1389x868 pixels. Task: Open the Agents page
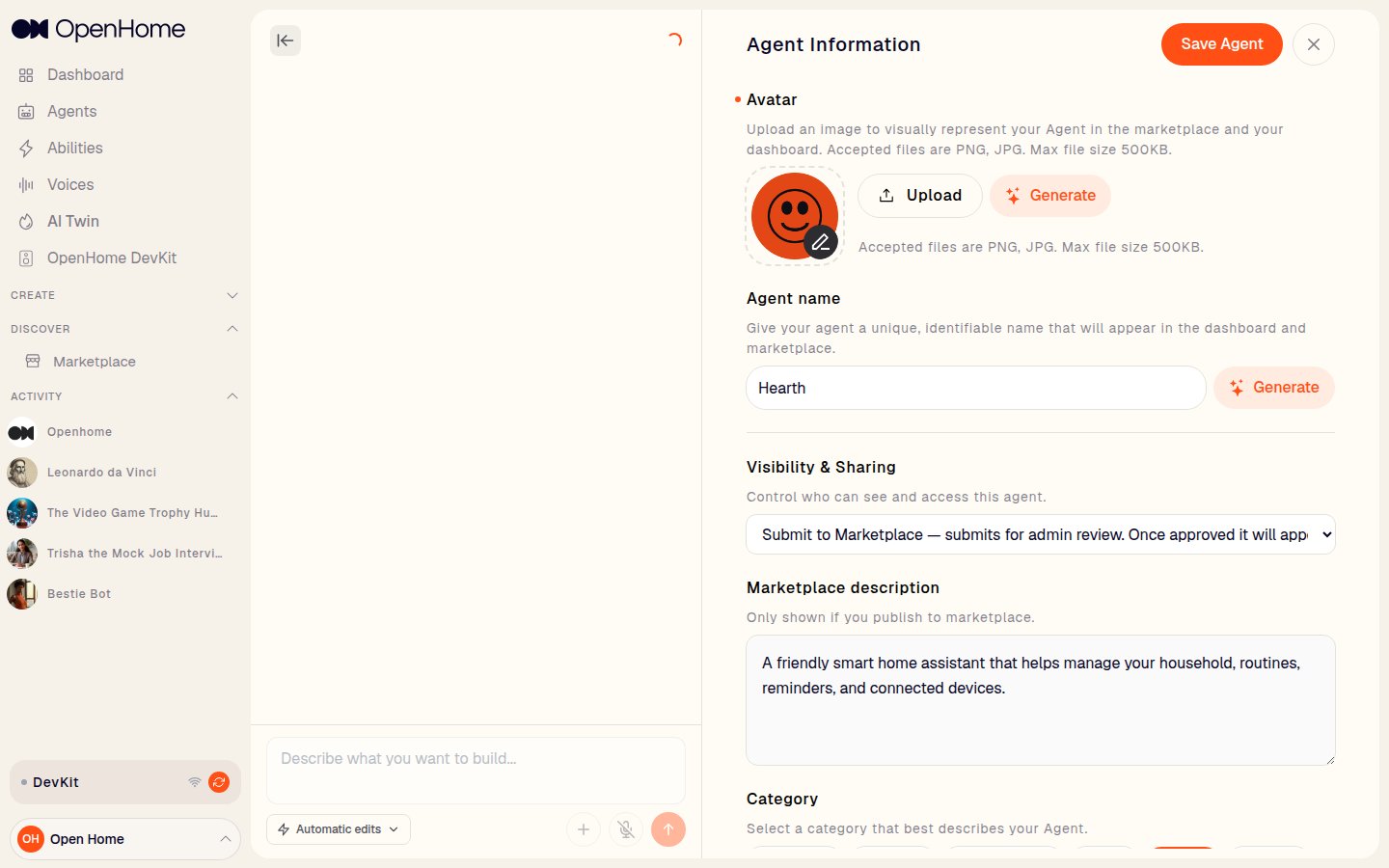[71, 111]
